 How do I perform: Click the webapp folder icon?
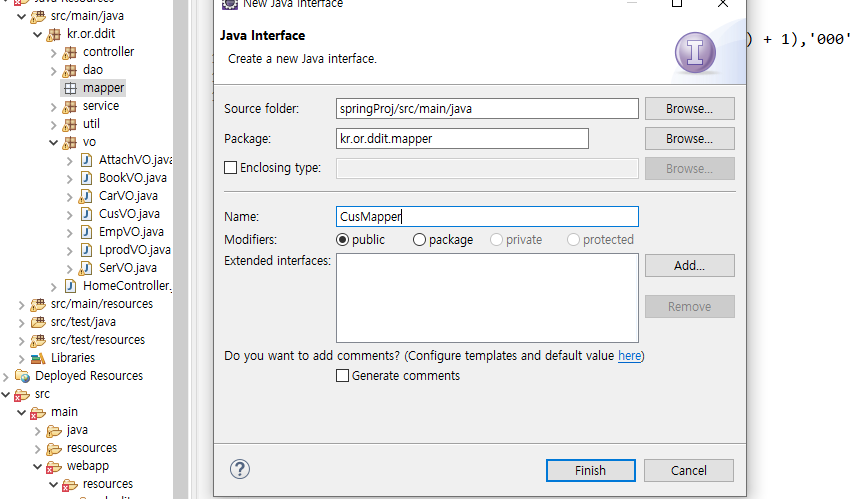point(53,466)
